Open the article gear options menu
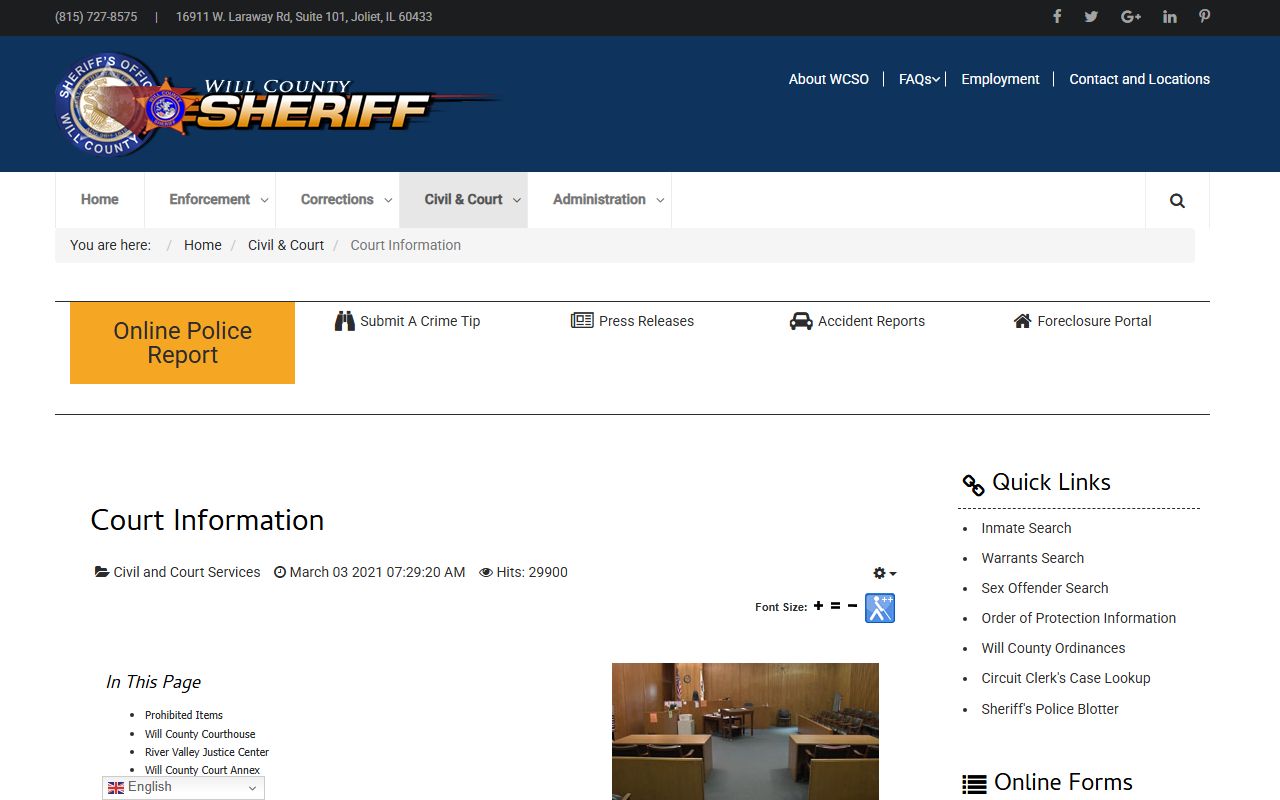This screenshot has height=800, width=1280. (x=885, y=573)
